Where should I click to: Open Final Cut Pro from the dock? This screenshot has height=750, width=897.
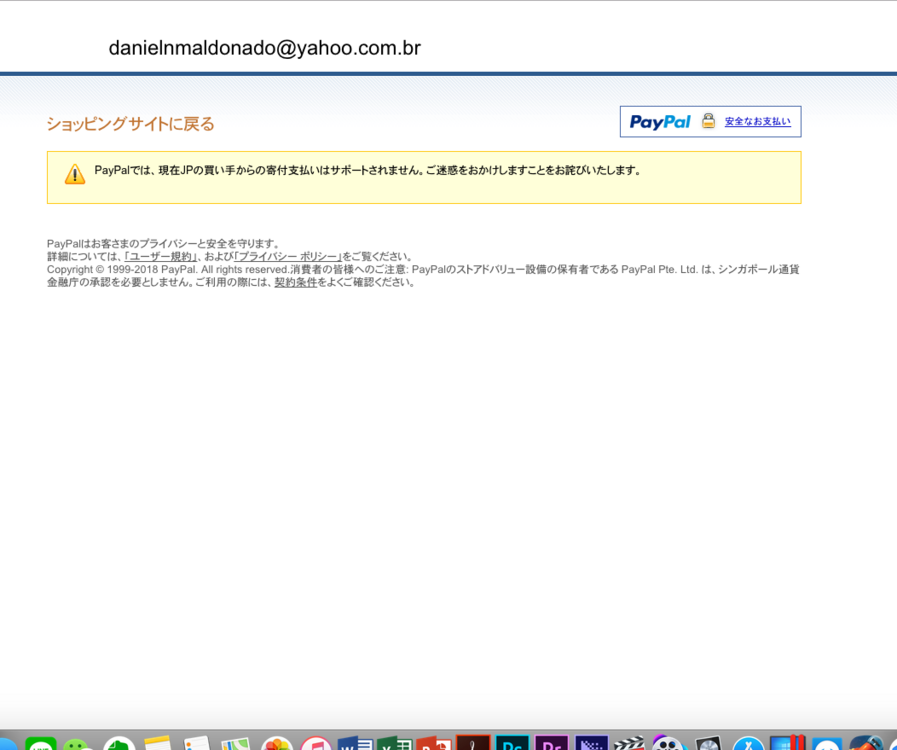629,744
